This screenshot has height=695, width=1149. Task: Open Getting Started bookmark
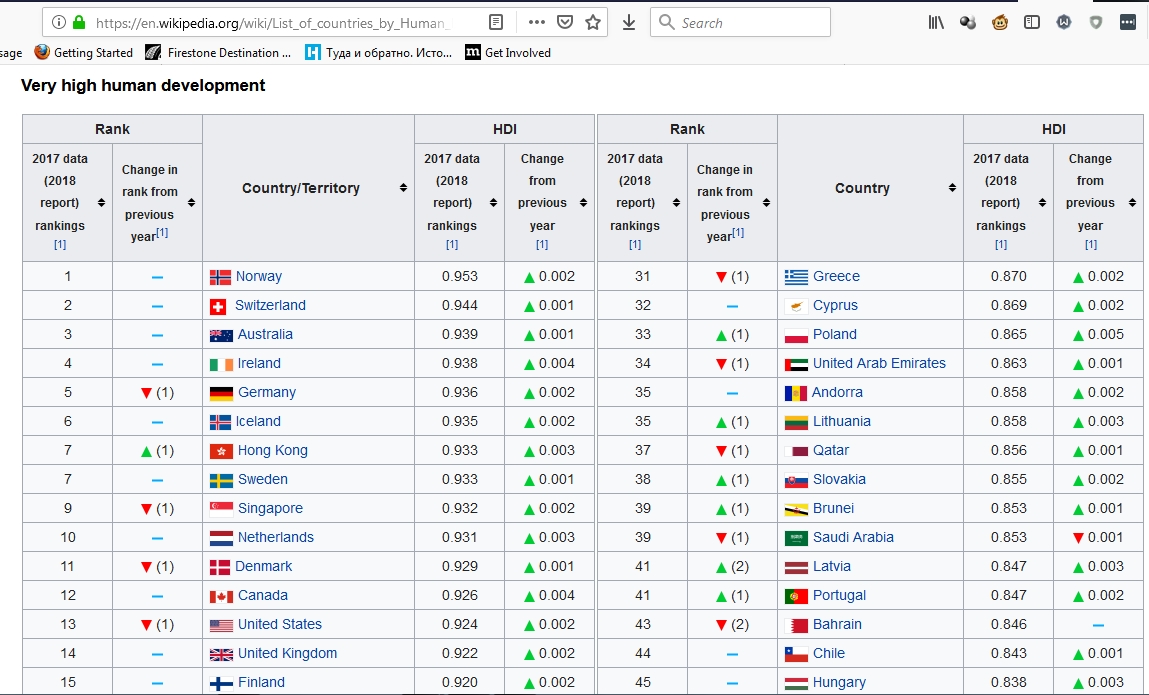coord(84,53)
